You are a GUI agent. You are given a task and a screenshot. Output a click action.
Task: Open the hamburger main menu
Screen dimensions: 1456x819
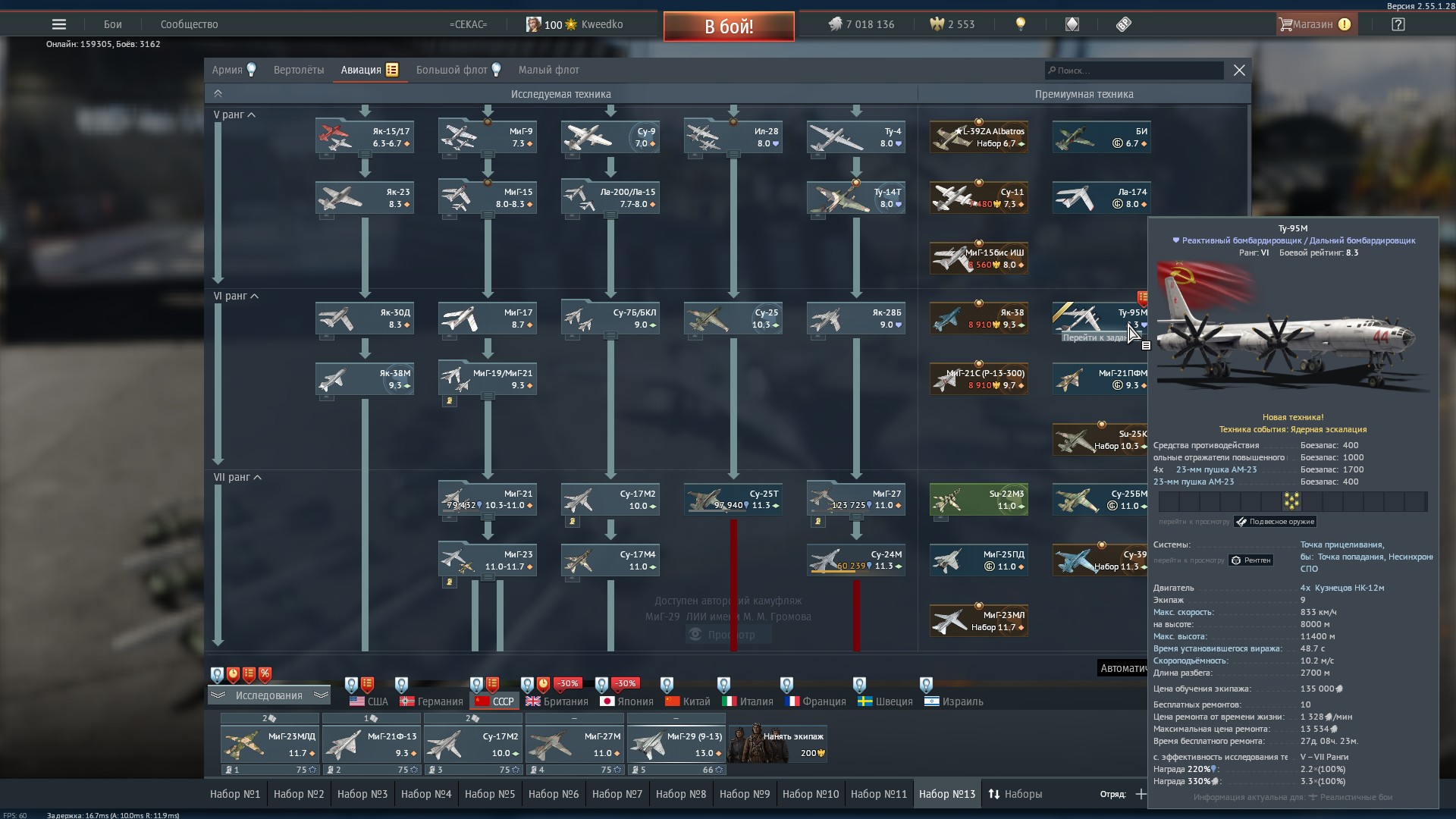tap(58, 24)
